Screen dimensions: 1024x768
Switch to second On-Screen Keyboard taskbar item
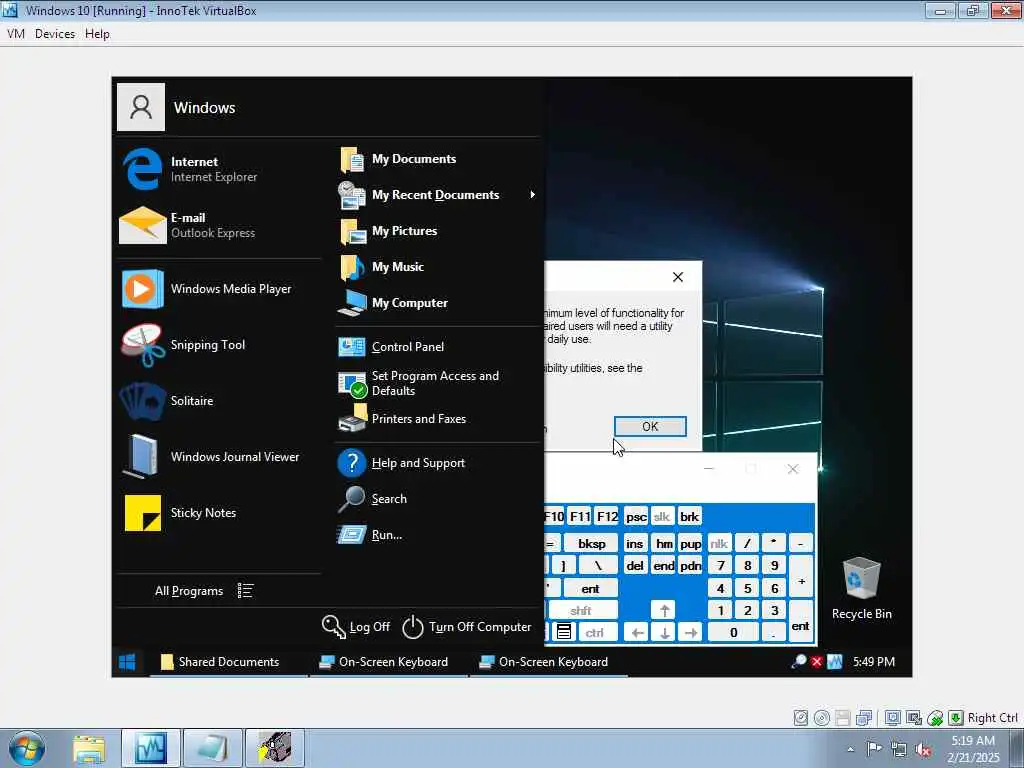pos(549,662)
